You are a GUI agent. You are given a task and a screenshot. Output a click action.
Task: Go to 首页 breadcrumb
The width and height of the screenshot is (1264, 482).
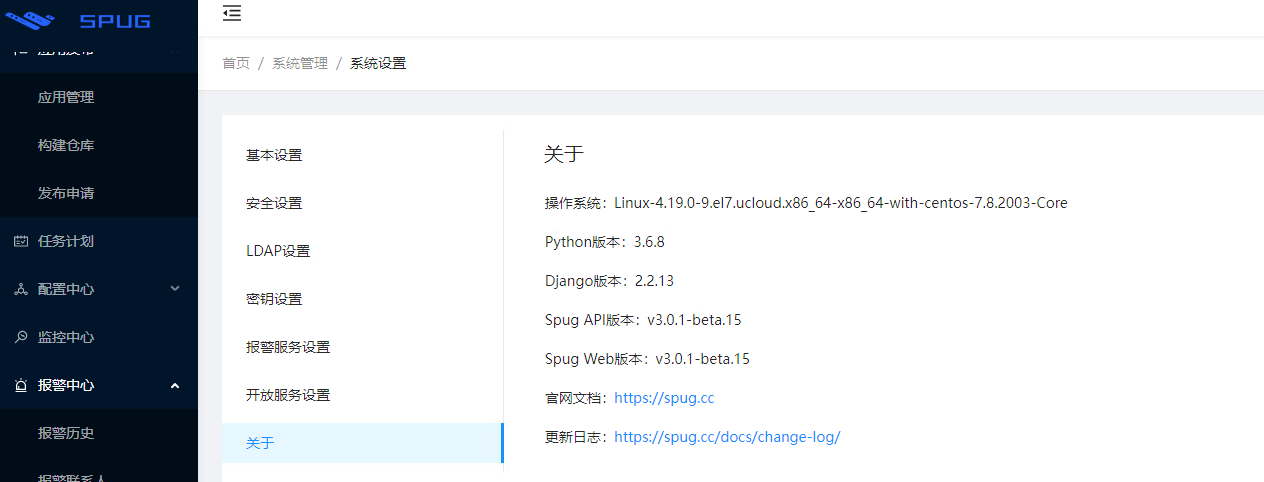tap(236, 63)
